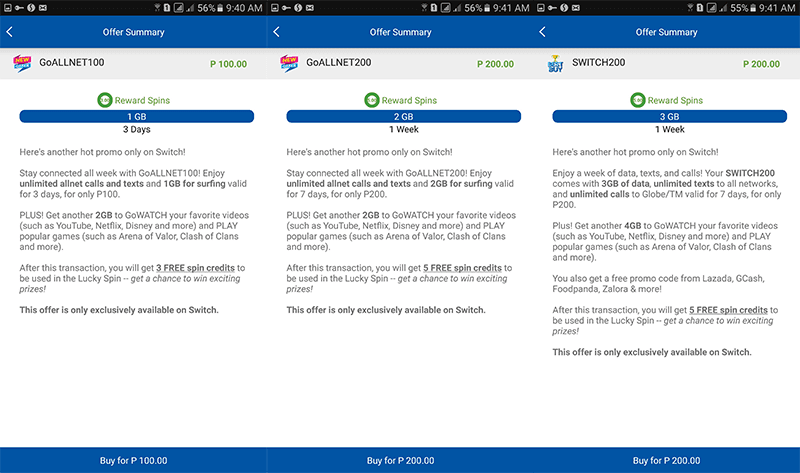Viewport: 800px width, 473px height.
Task: Tap the 9:40 AM clock in the status bar
Action: point(244,8)
